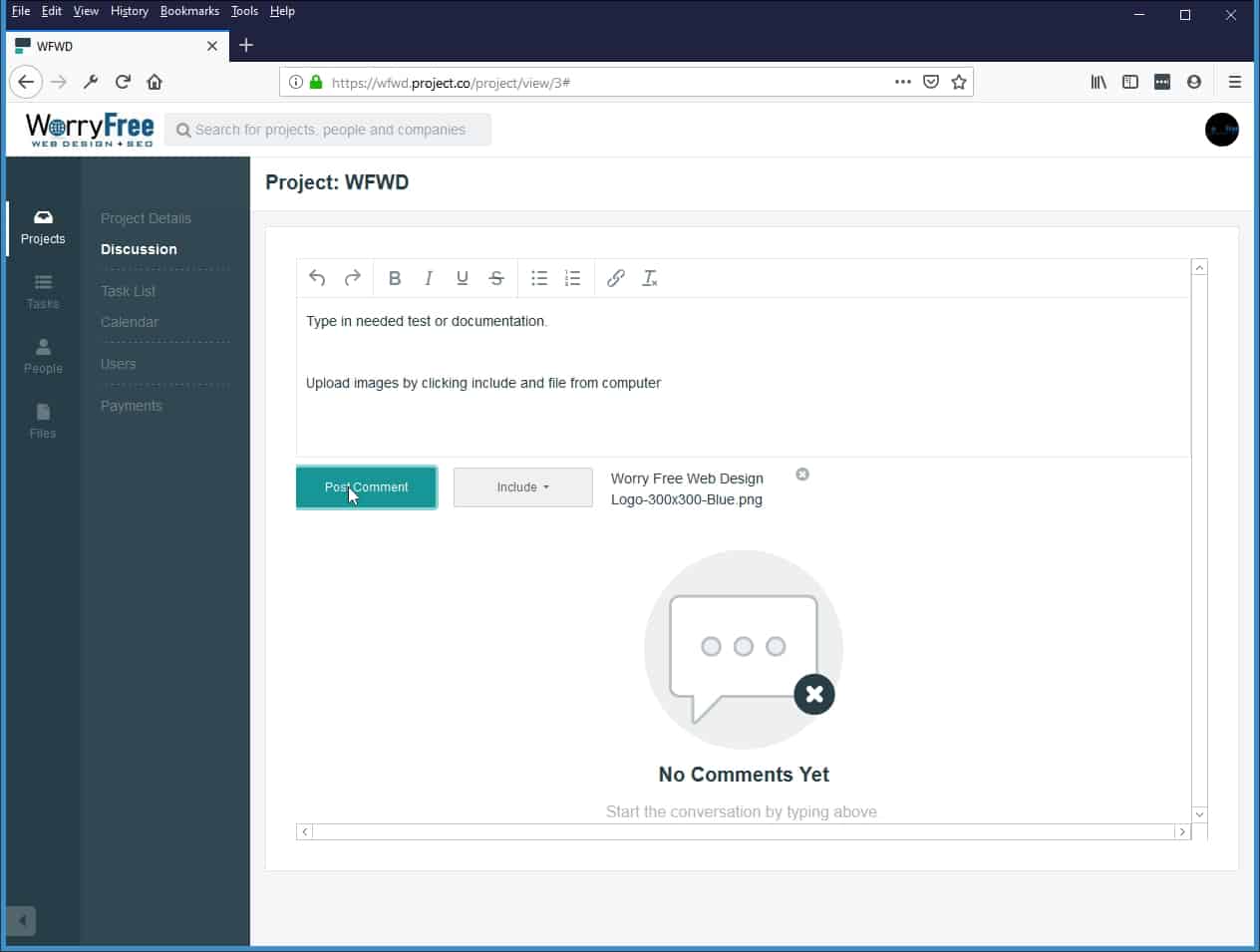Click the WorryFree logo

pos(90,130)
